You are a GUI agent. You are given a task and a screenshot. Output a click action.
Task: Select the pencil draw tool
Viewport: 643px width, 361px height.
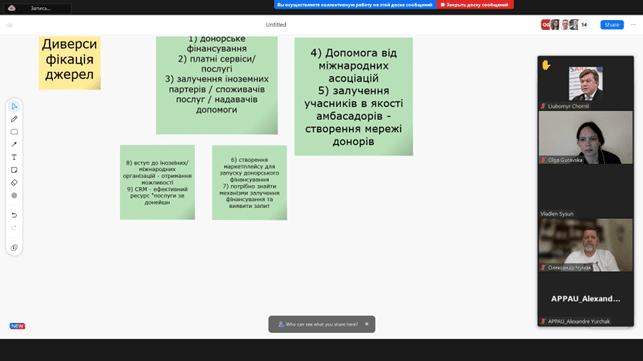pos(14,119)
